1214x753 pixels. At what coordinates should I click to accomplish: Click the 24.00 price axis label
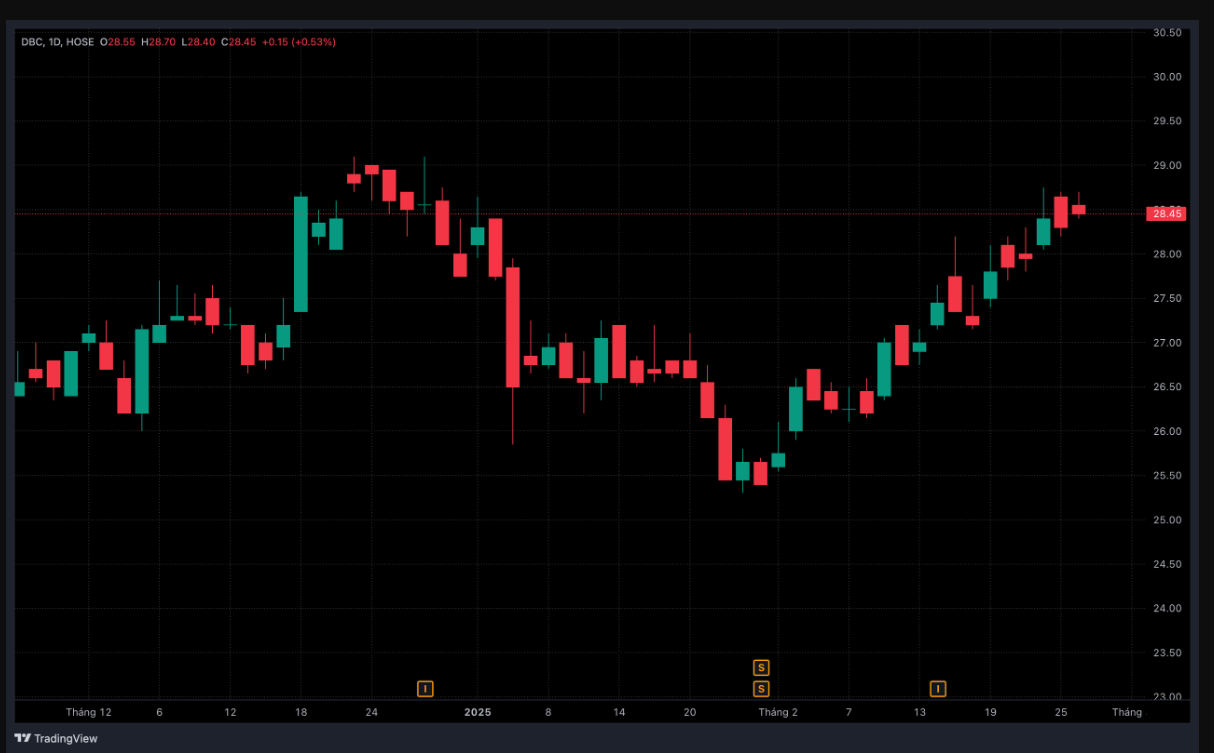1167,609
